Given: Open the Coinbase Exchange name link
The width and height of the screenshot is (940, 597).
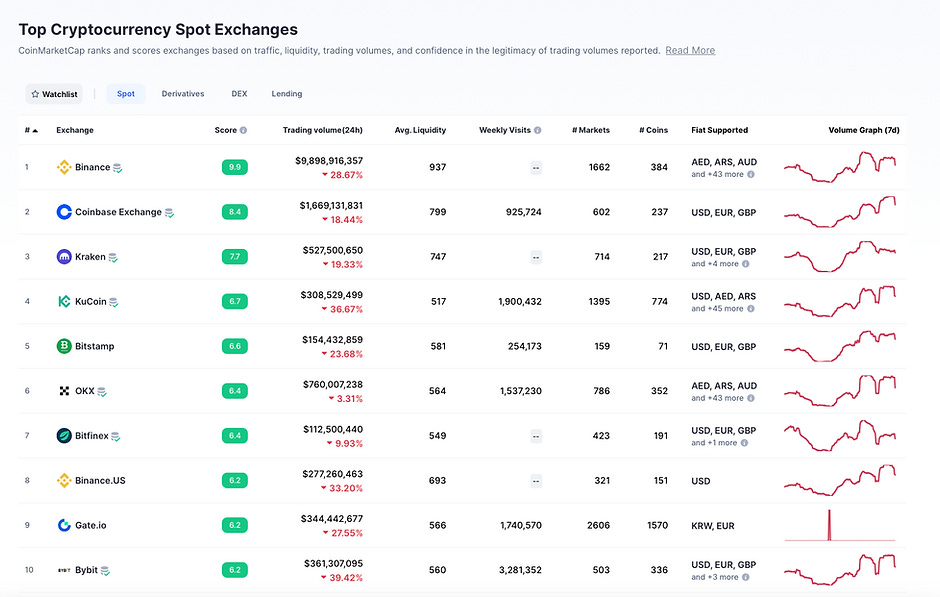Looking at the screenshot, I should tap(118, 212).
